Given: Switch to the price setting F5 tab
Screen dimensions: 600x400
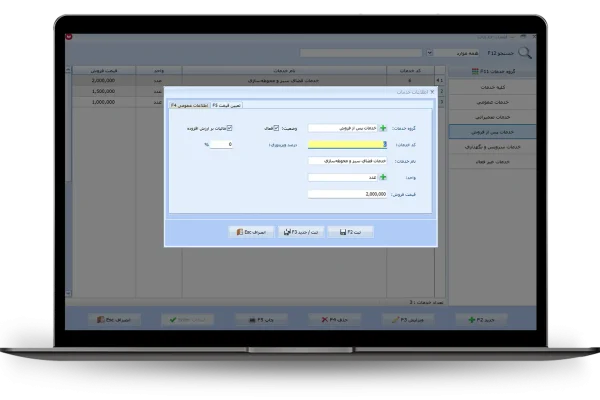Looking at the screenshot, I should click(226, 104).
